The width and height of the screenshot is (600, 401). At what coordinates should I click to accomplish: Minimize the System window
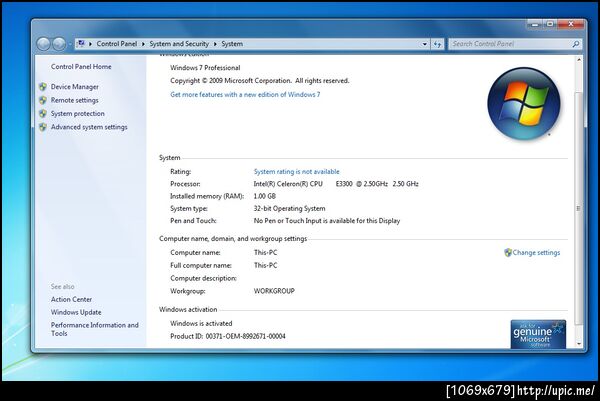tap(535, 24)
